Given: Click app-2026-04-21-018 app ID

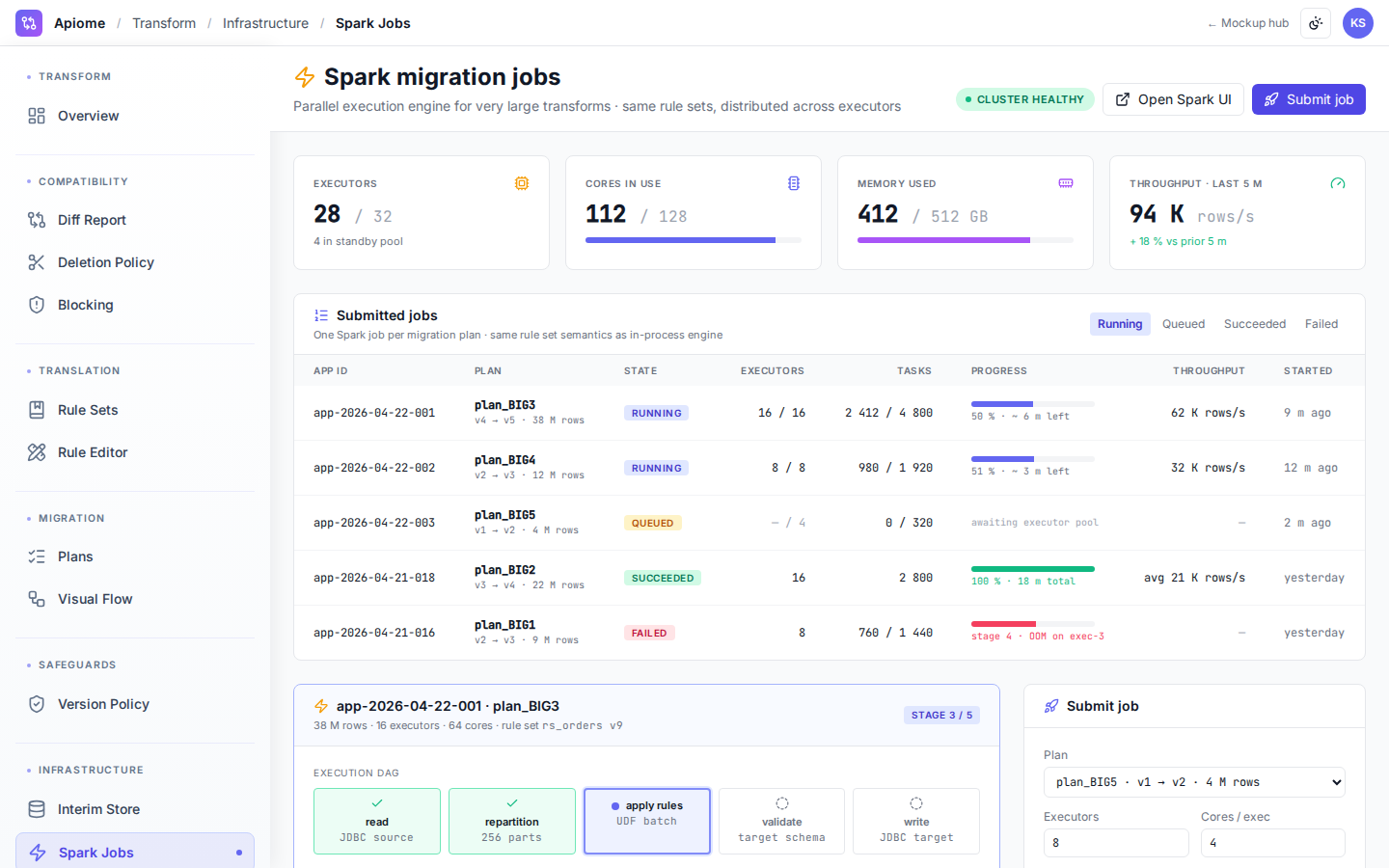Looking at the screenshot, I should pyautogui.click(x=374, y=578).
